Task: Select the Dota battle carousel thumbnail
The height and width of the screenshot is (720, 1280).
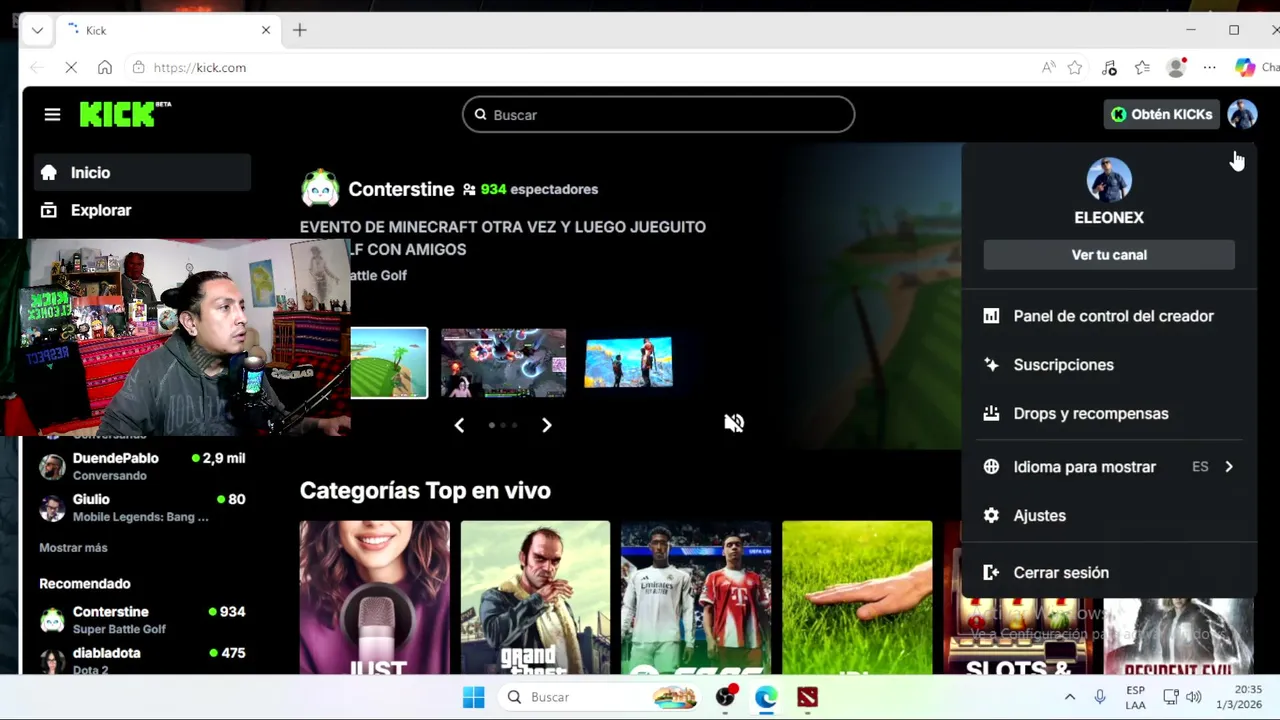Action: coord(503,363)
